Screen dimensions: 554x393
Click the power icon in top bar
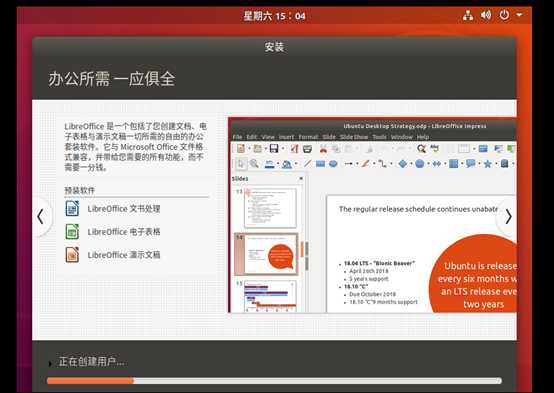pyautogui.click(x=504, y=15)
